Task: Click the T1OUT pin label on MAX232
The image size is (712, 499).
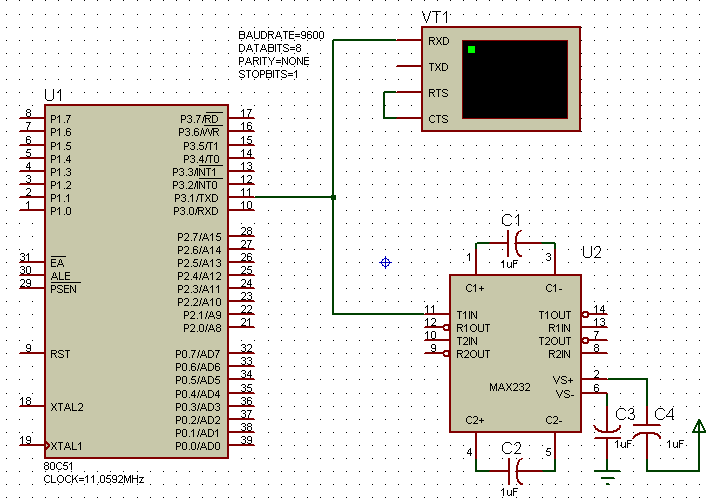Action: pyautogui.click(x=554, y=315)
